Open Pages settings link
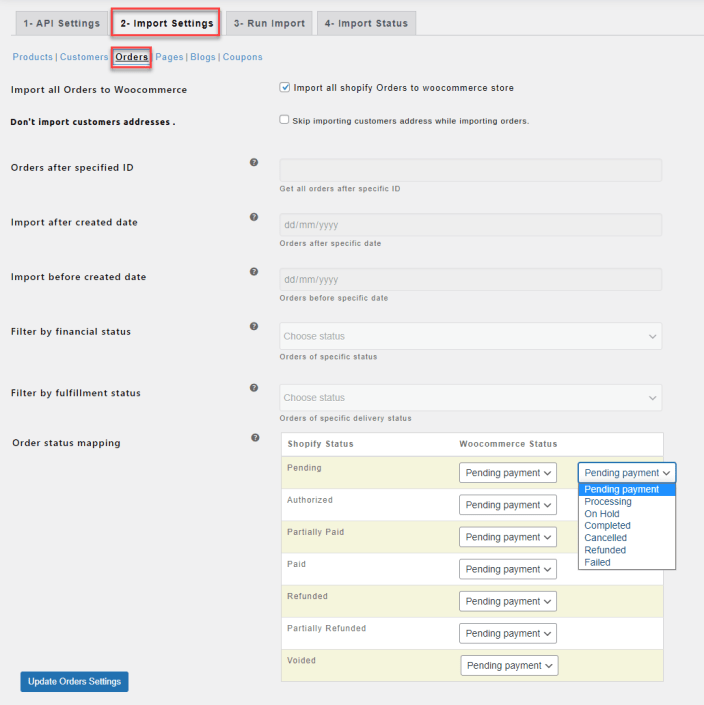This screenshot has width=704, height=705. tap(169, 57)
